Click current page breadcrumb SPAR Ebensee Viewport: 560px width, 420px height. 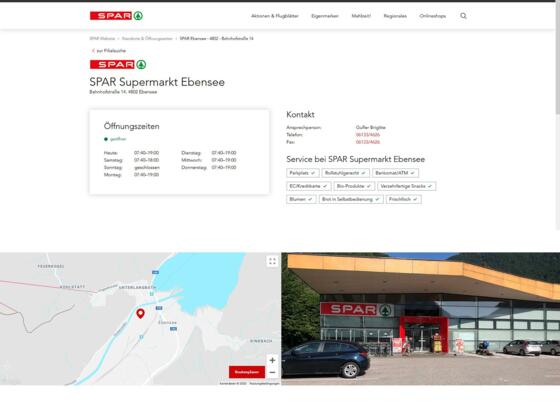216,39
